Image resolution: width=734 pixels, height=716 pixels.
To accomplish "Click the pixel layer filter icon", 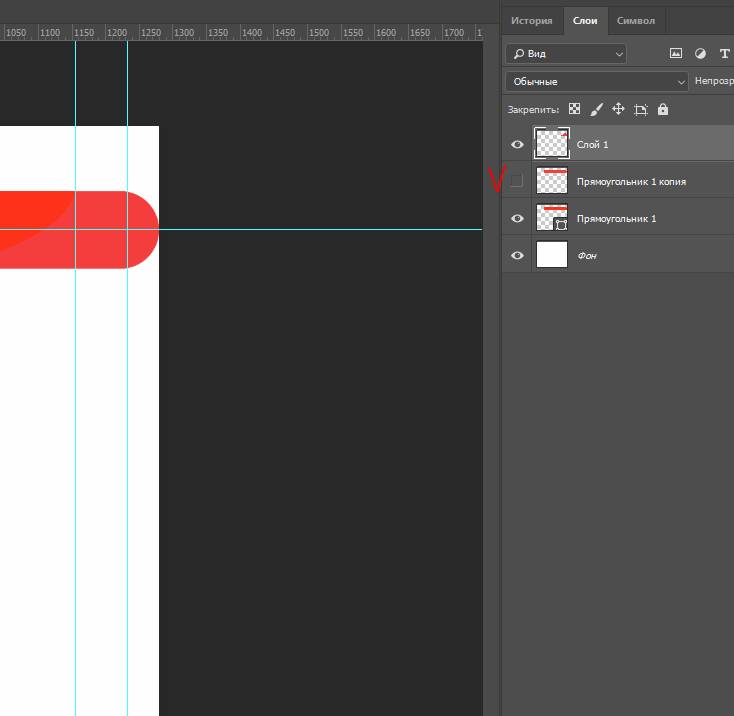I will pyautogui.click(x=676, y=53).
